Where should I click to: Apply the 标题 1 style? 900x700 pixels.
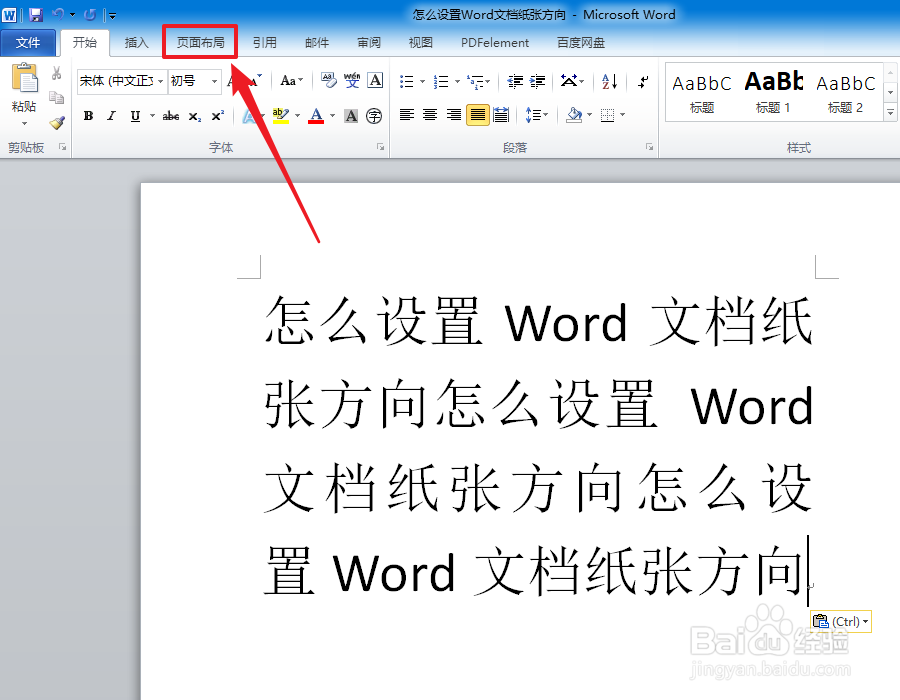(x=774, y=92)
